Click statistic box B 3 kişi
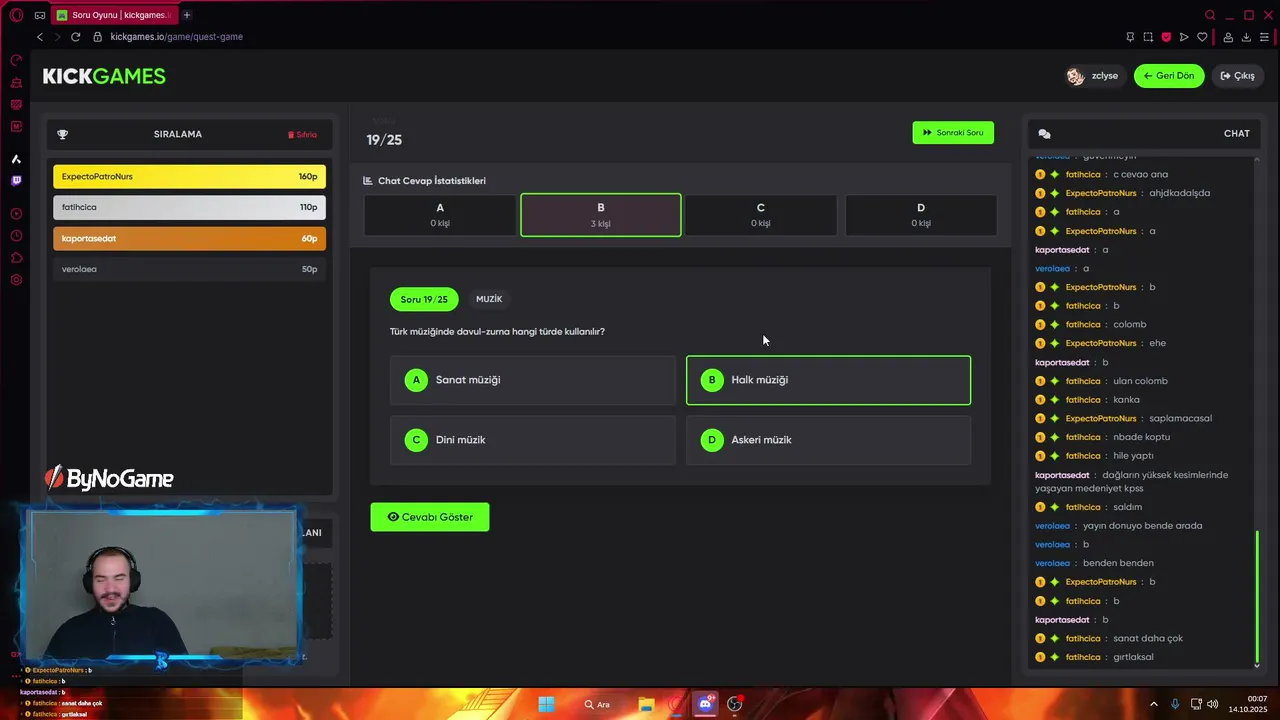 (x=601, y=215)
